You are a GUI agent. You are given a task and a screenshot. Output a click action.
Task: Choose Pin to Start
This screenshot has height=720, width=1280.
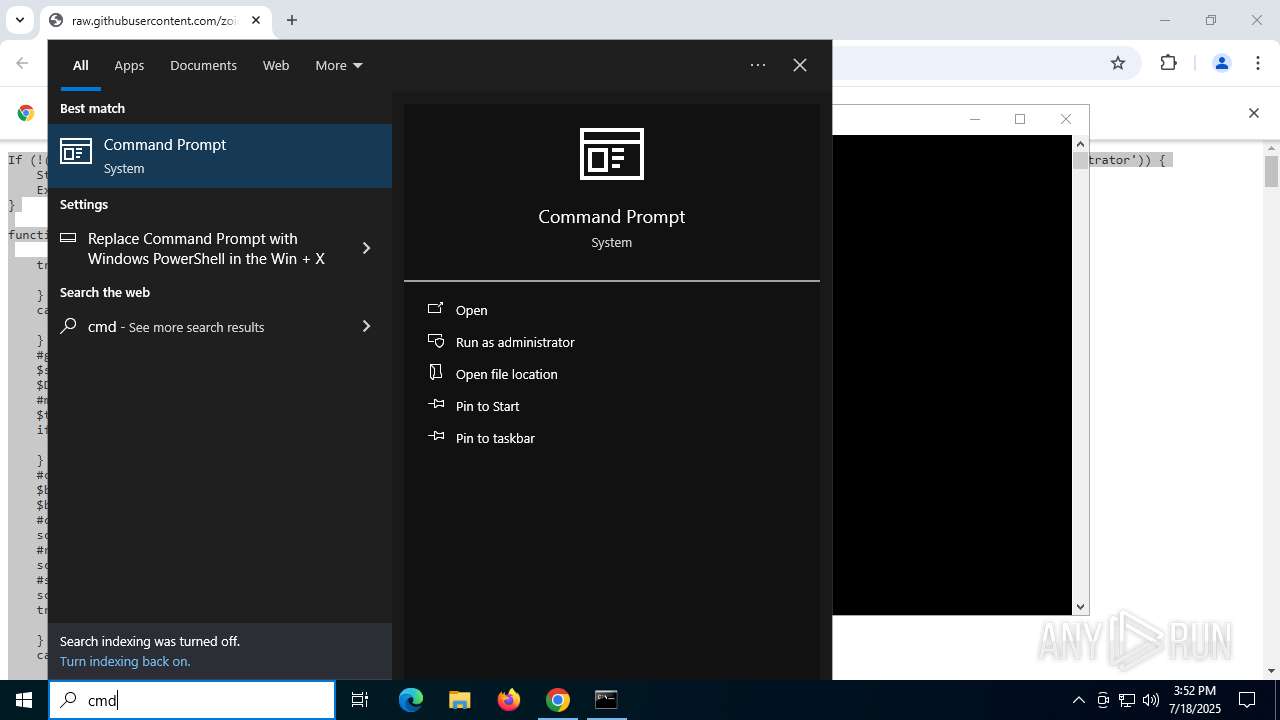[x=488, y=406]
